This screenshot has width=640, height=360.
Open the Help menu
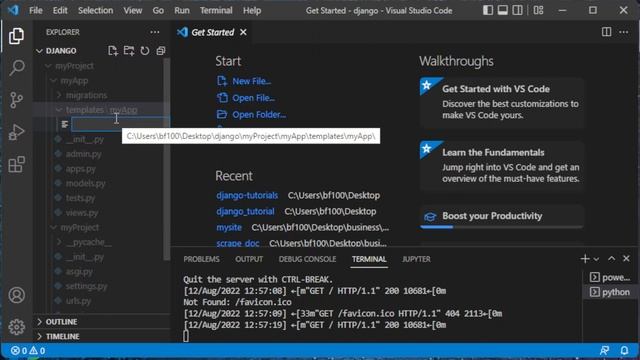pos(252,10)
